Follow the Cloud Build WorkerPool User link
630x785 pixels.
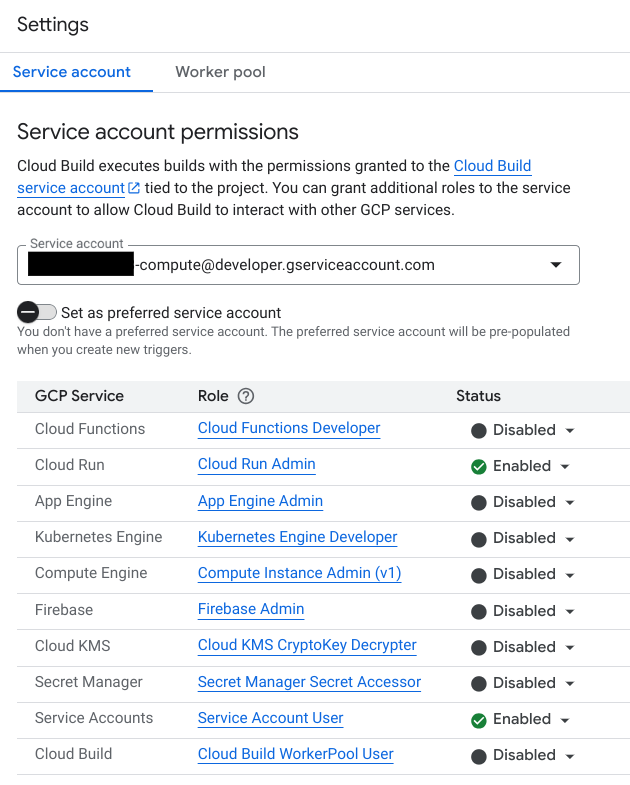pos(295,754)
